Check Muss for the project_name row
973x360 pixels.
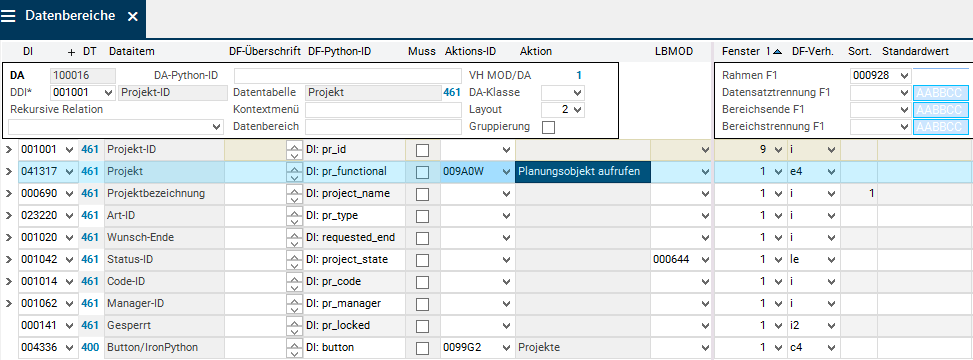click(423, 194)
